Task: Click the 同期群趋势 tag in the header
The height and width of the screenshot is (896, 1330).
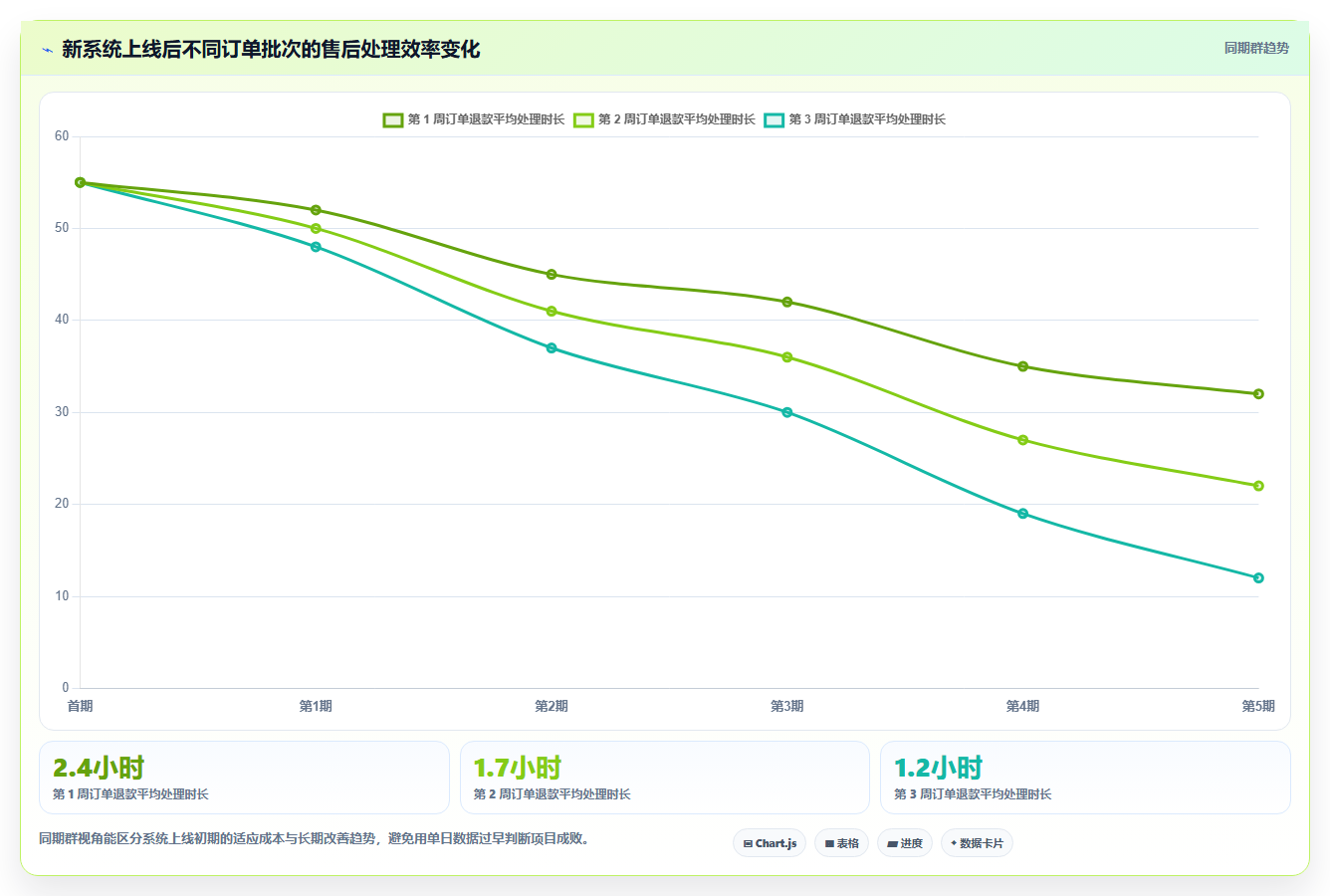Action: coord(1256,48)
